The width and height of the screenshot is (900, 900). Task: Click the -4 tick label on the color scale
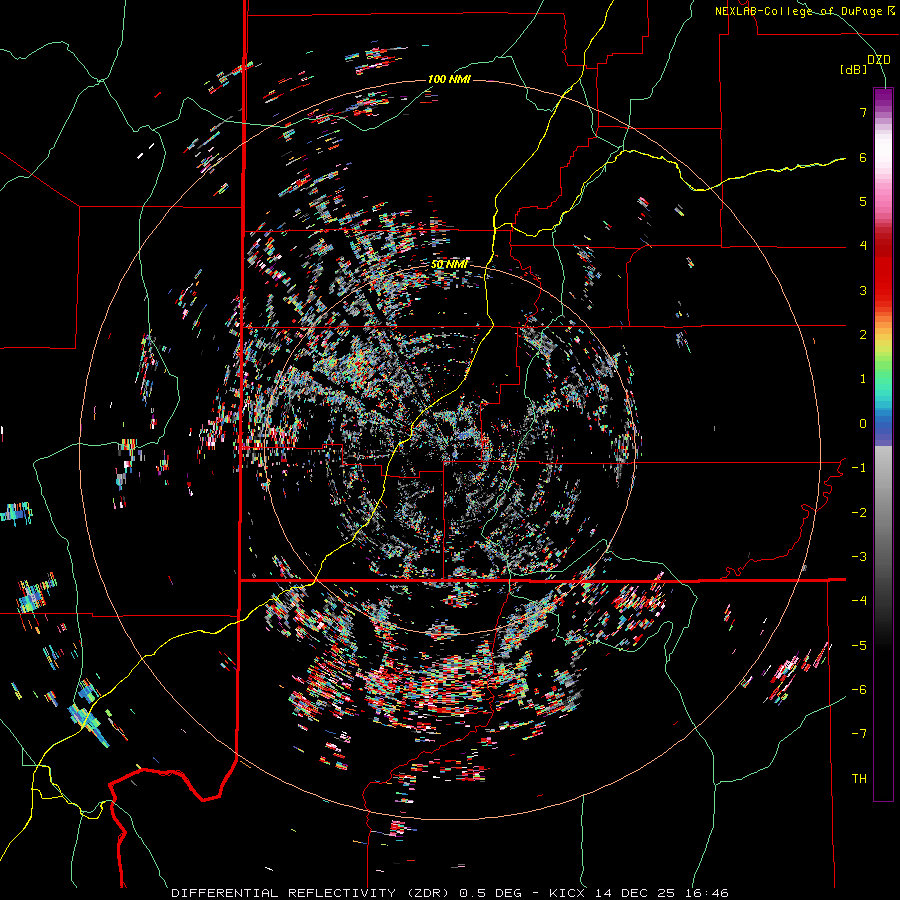click(859, 601)
